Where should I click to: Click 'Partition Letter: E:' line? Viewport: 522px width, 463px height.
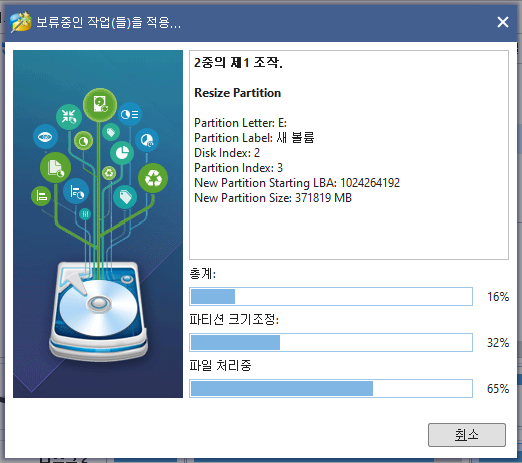[x=240, y=123]
